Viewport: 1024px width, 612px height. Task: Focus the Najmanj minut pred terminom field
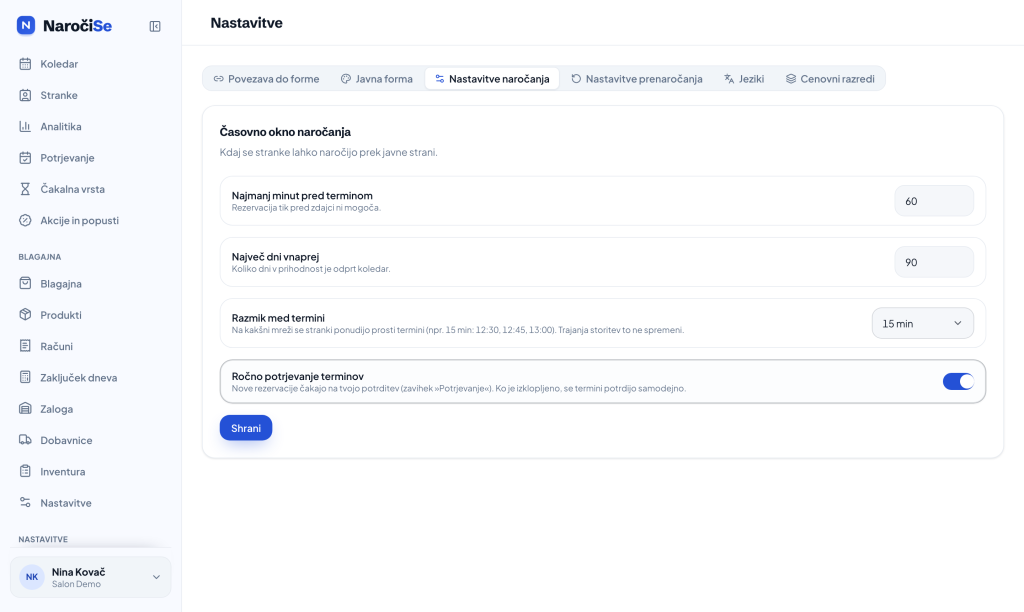click(934, 201)
